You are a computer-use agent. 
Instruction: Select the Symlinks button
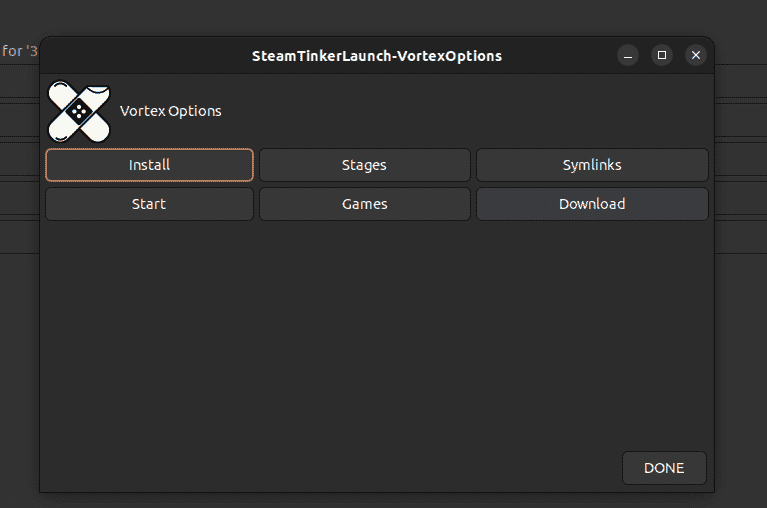[x=592, y=165]
